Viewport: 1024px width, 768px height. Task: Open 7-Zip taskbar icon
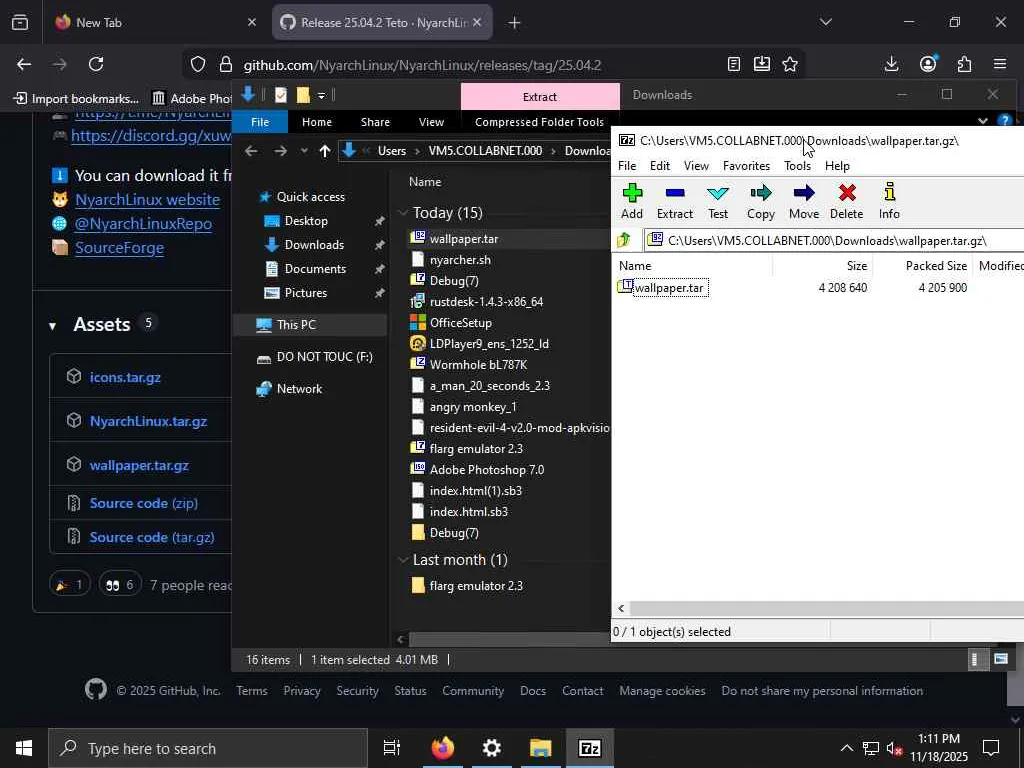(590, 748)
